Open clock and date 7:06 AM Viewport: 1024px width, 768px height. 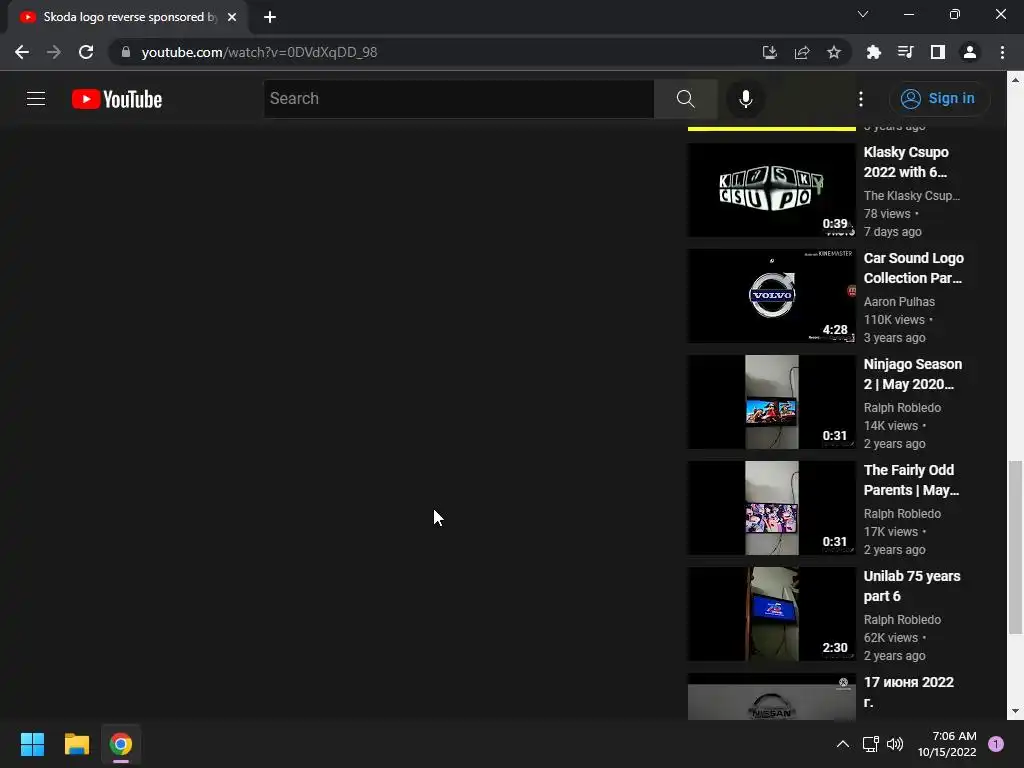tap(947, 744)
